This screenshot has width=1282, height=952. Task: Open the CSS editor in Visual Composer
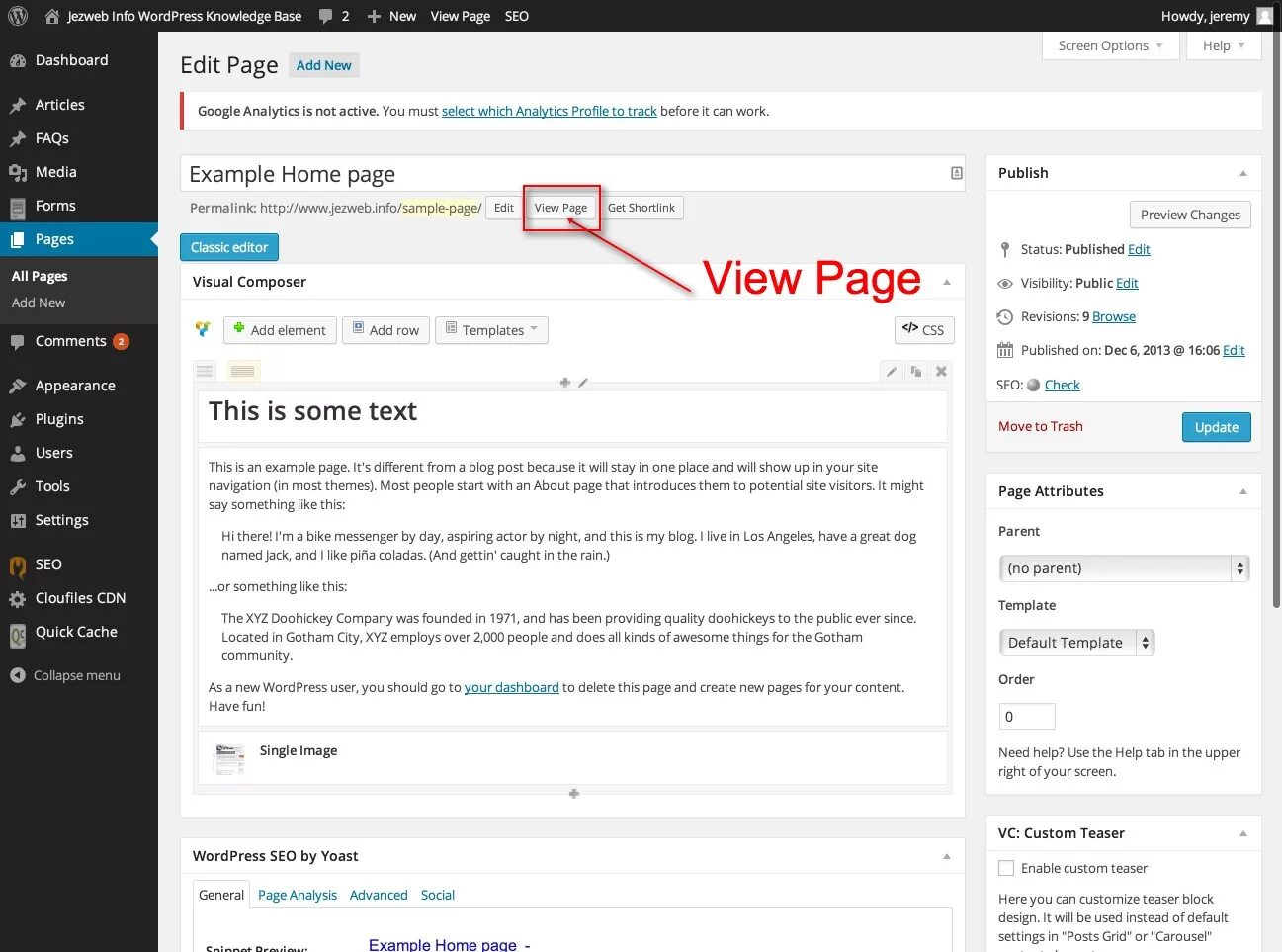tap(923, 329)
